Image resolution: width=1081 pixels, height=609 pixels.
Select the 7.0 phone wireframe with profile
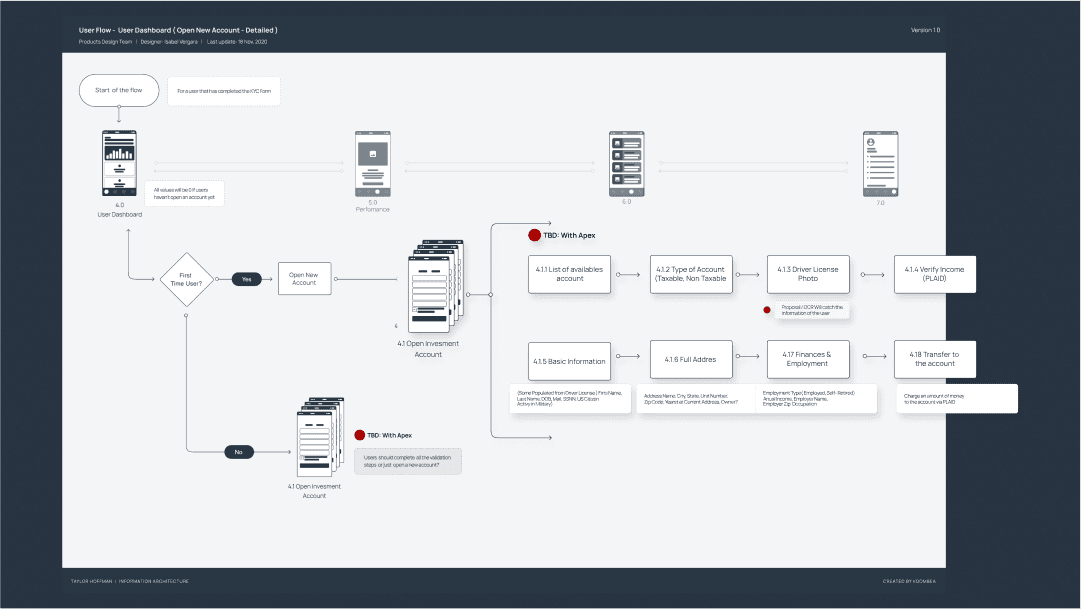click(x=880, y=163)
